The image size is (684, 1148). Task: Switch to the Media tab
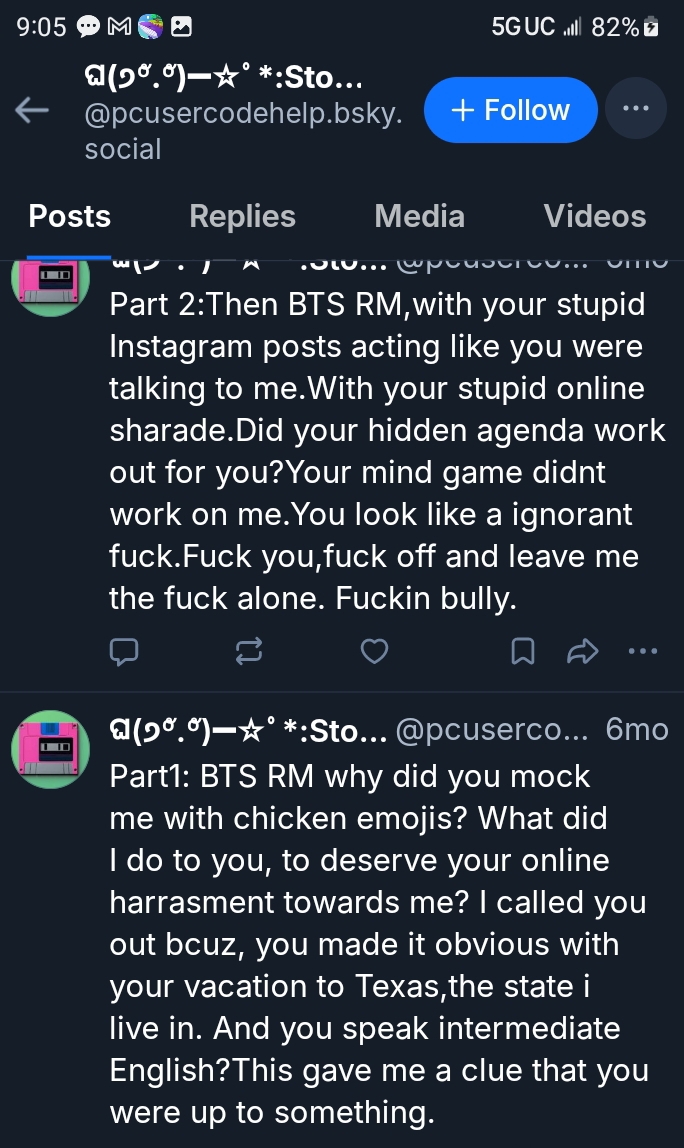[x=419, y=216]
